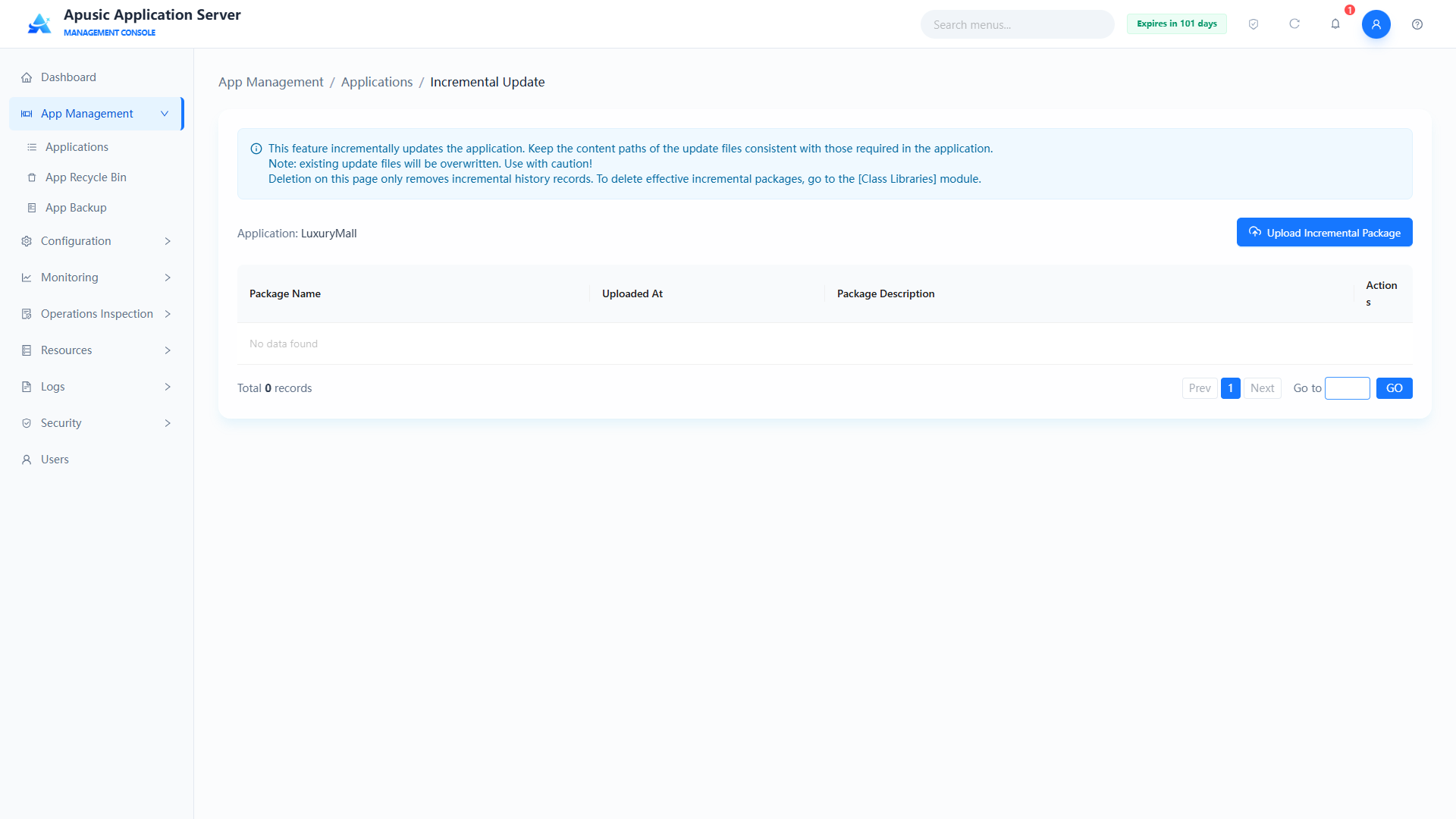Open the security shield icon in header
The width and height of the screenshot is (1456, 819).
click(1254, 24)
